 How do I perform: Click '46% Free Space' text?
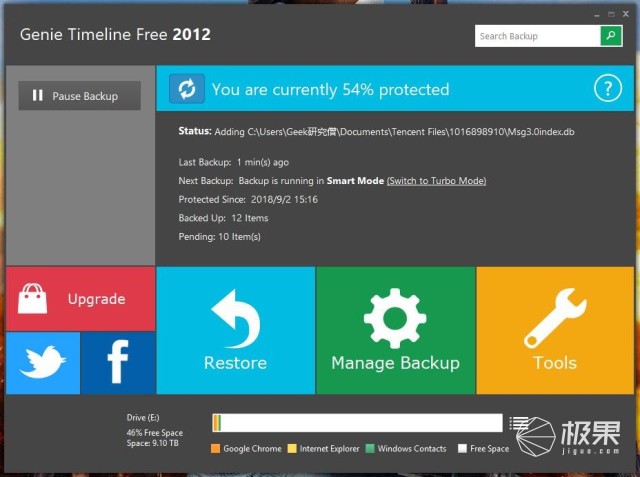point(155,433)
